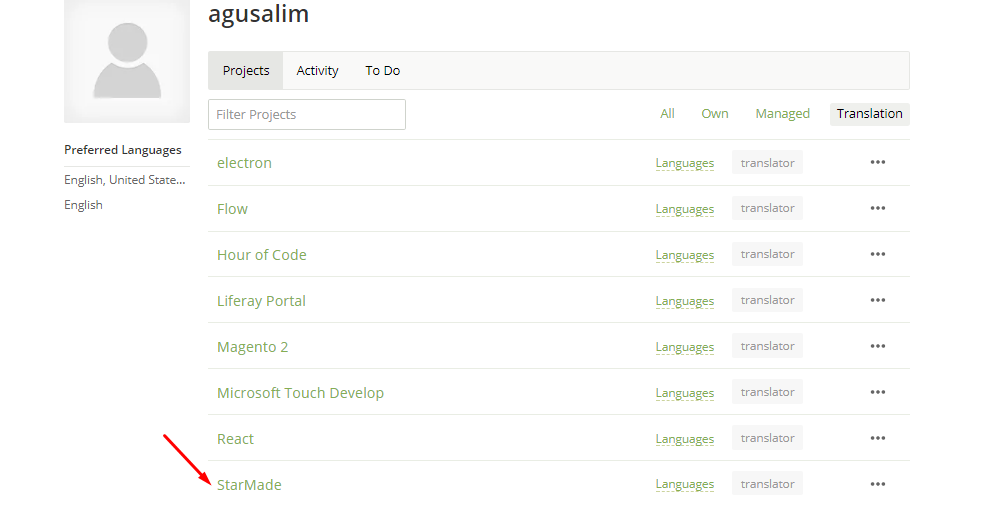This screenshot has height=505, width=982.
Task: Switch to the Activity tab
Action: [x=318, y=71]
